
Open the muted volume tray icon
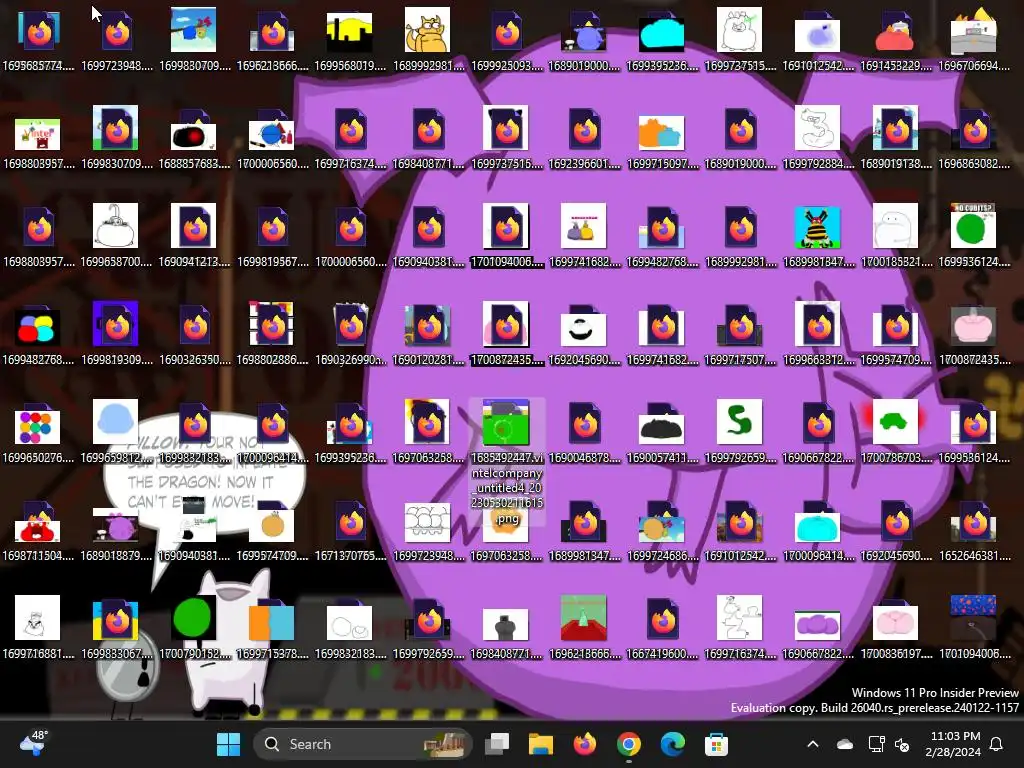(x=903, y=744)
